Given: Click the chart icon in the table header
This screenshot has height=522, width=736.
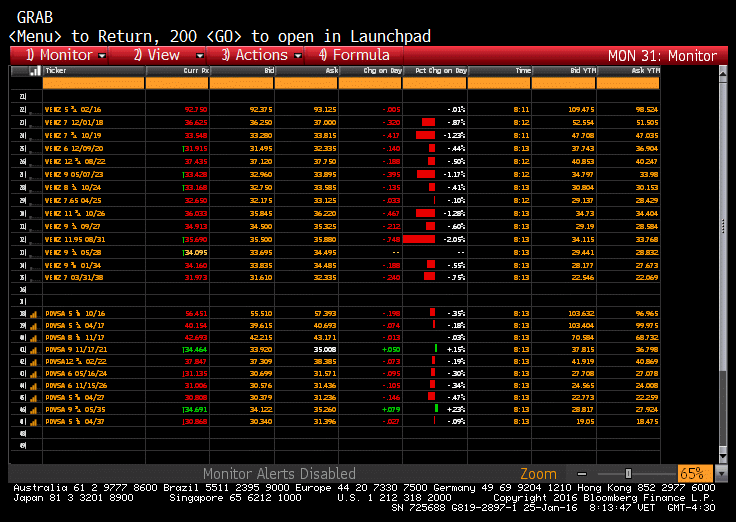Looking at the screenshot, I should tap(35, 71).
